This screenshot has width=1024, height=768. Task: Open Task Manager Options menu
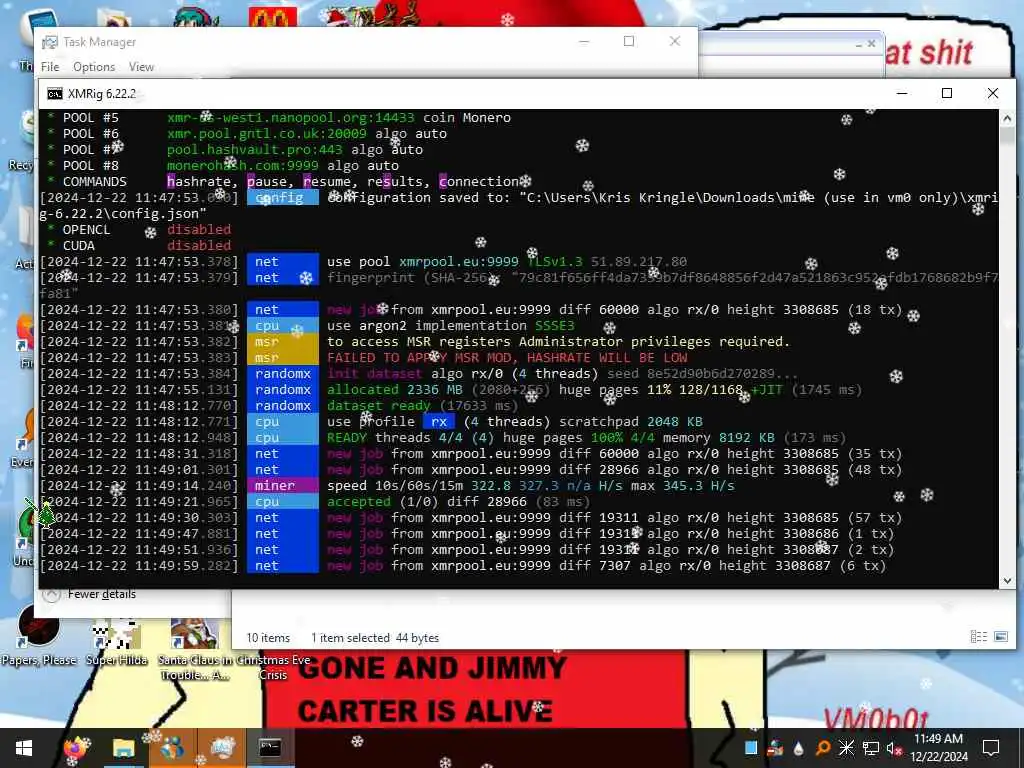[x=94, y=67]
